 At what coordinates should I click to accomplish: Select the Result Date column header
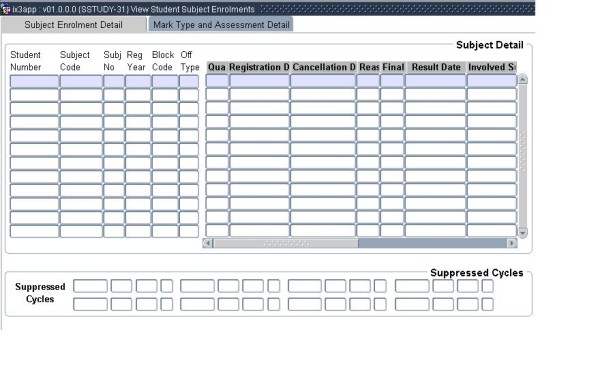(x=436, y=67)
